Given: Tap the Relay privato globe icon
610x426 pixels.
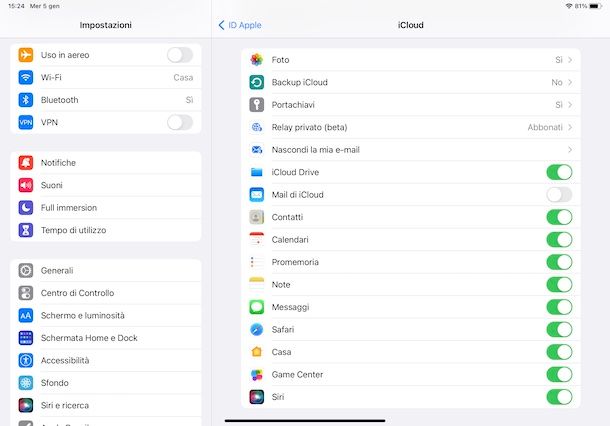Looking at the screenshot, I should coord(256,127).
